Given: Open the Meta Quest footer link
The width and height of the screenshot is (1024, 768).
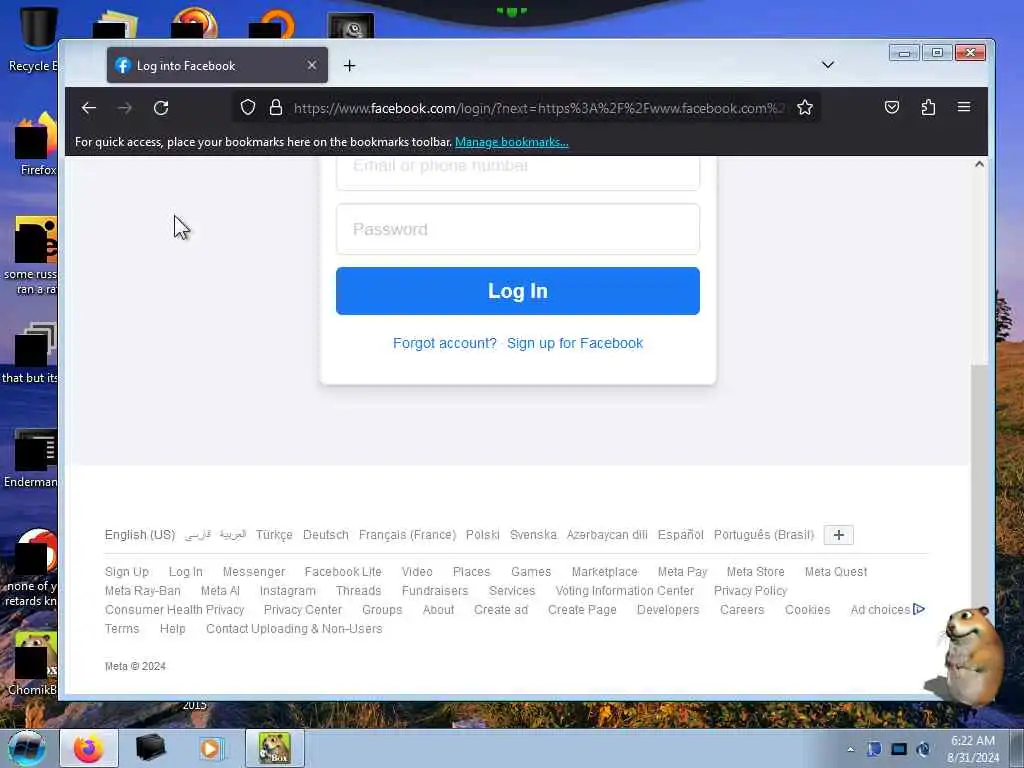Looking at the screenshot, I should (x=836, y=572).
